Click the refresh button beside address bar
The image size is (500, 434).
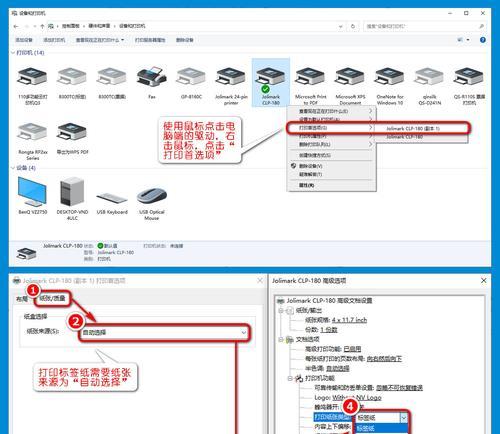353,26
